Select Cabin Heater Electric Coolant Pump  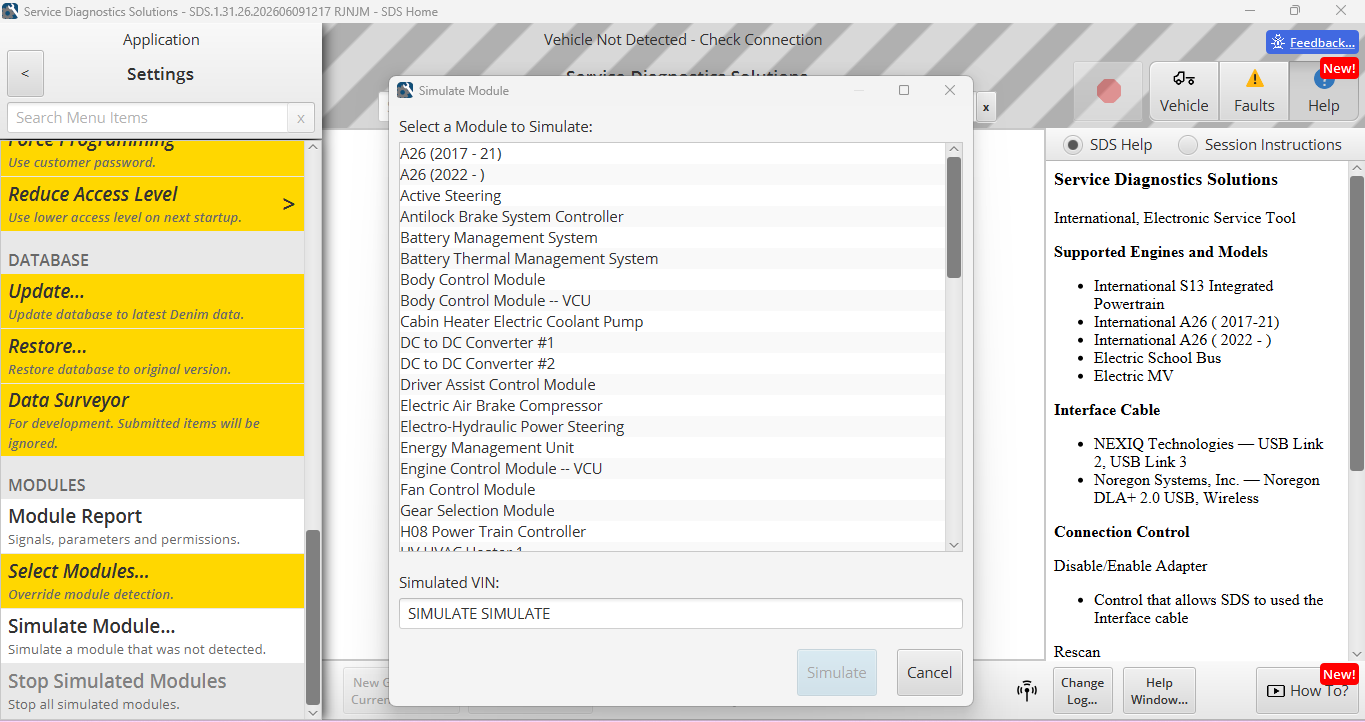(x=672, y=322)
